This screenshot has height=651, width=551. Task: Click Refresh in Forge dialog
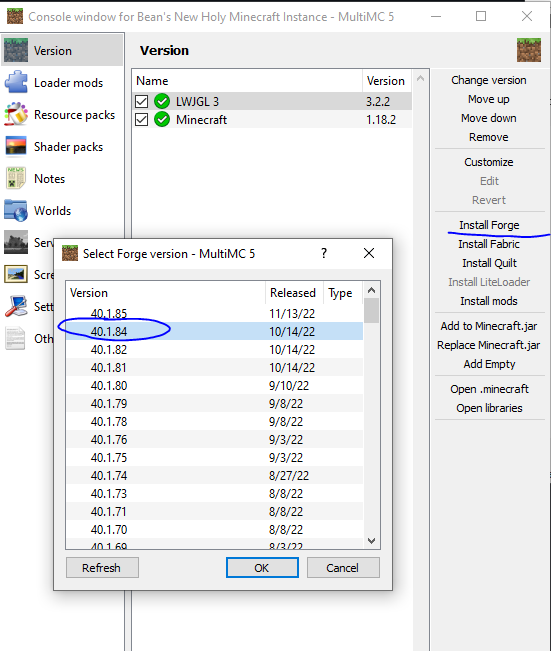pos(102,568)
